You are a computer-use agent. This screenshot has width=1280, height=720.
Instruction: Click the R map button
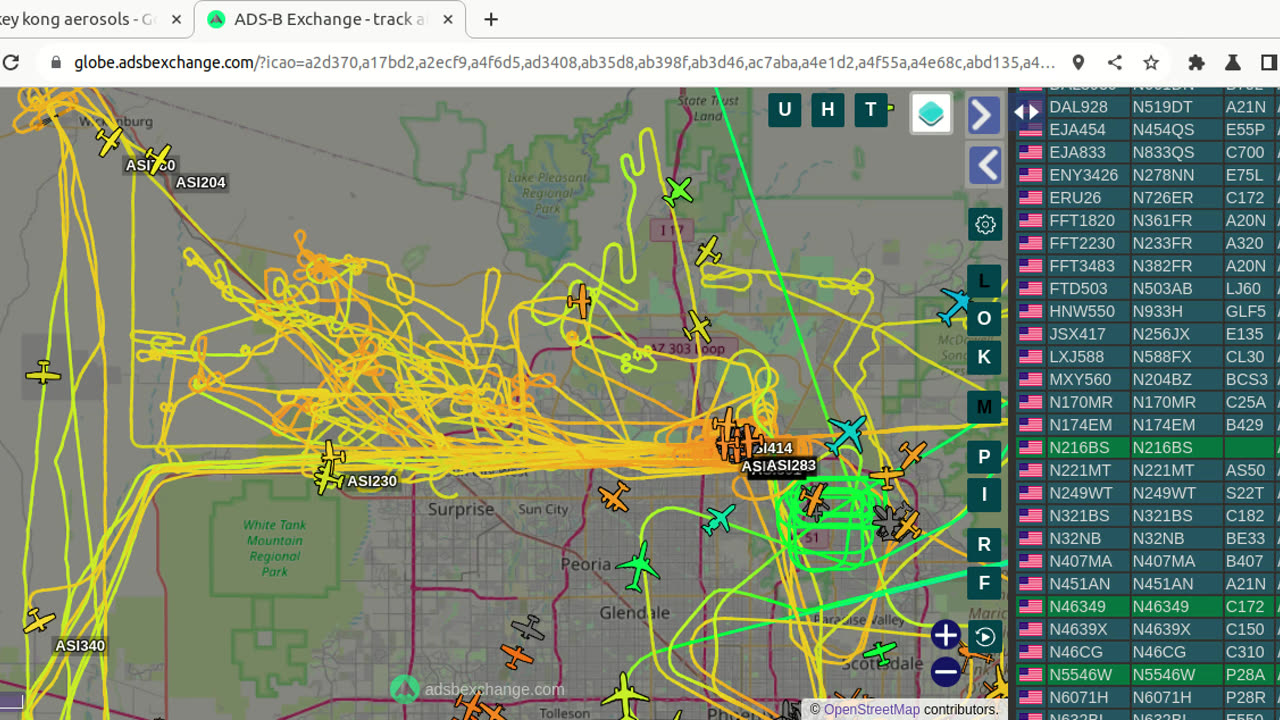tap(984, 544)
